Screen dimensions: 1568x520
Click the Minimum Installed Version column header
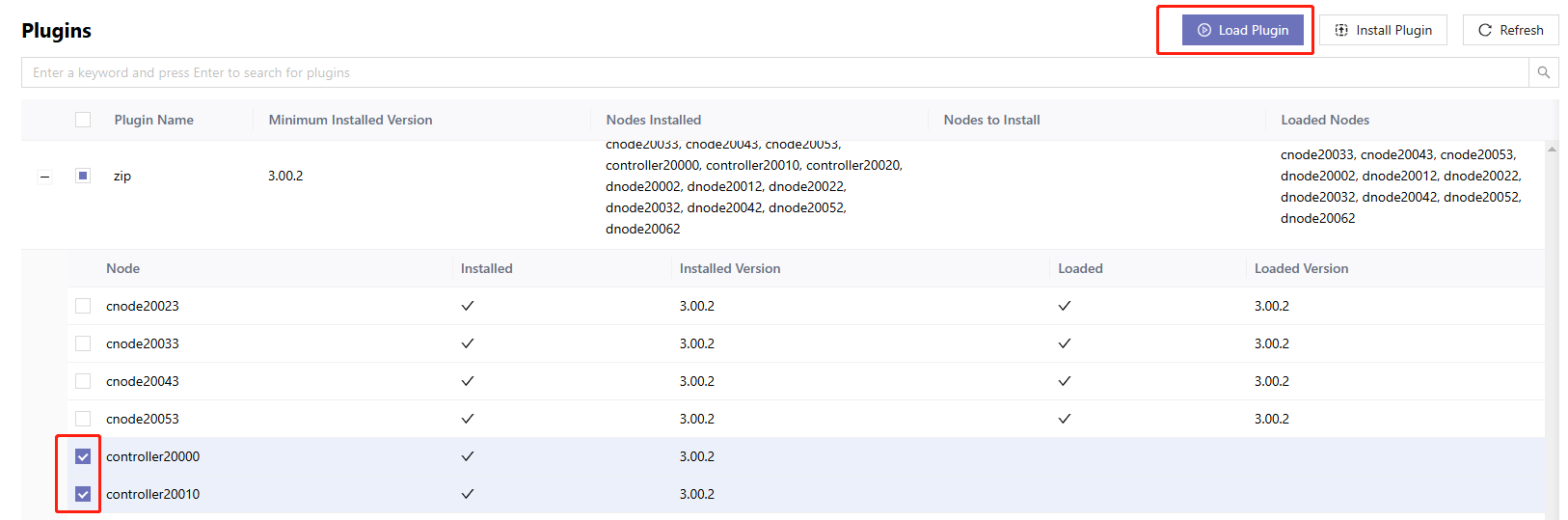point(350,120)
